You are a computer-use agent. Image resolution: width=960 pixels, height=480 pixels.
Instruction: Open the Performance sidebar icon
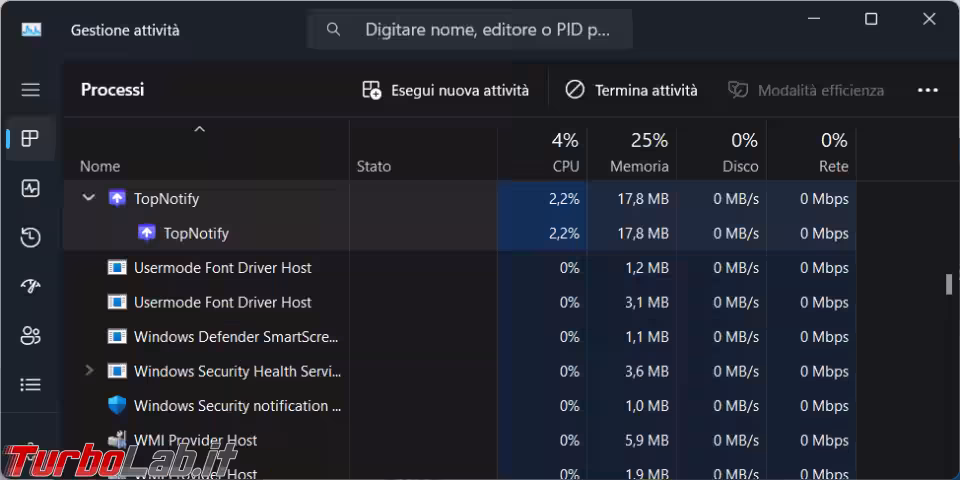coord(30,188)
